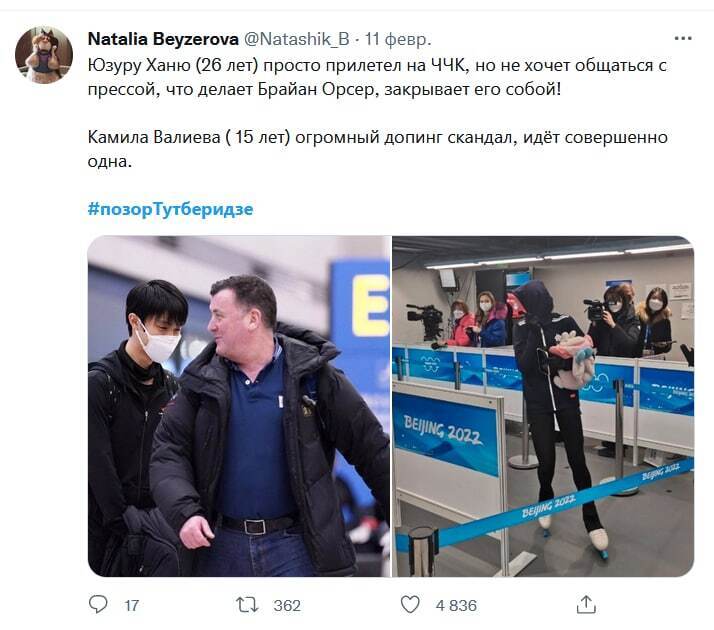Screen dimensions: 714x630
Task: Click the 362 retweets count
Action: pyautogui.click(x=287, y=605)
